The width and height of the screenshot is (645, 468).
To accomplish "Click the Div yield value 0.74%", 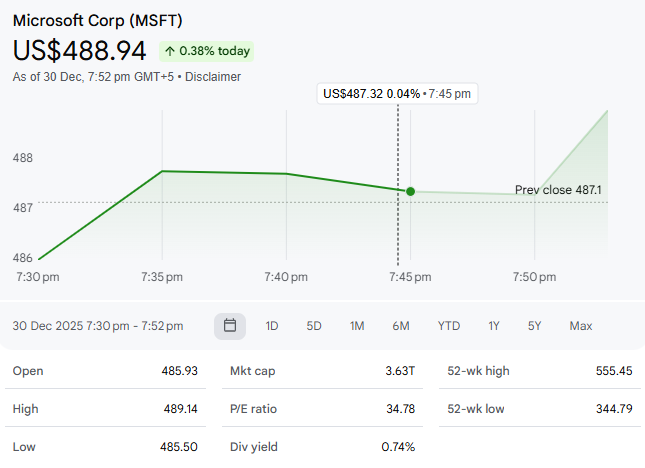I will click(398, 447).
